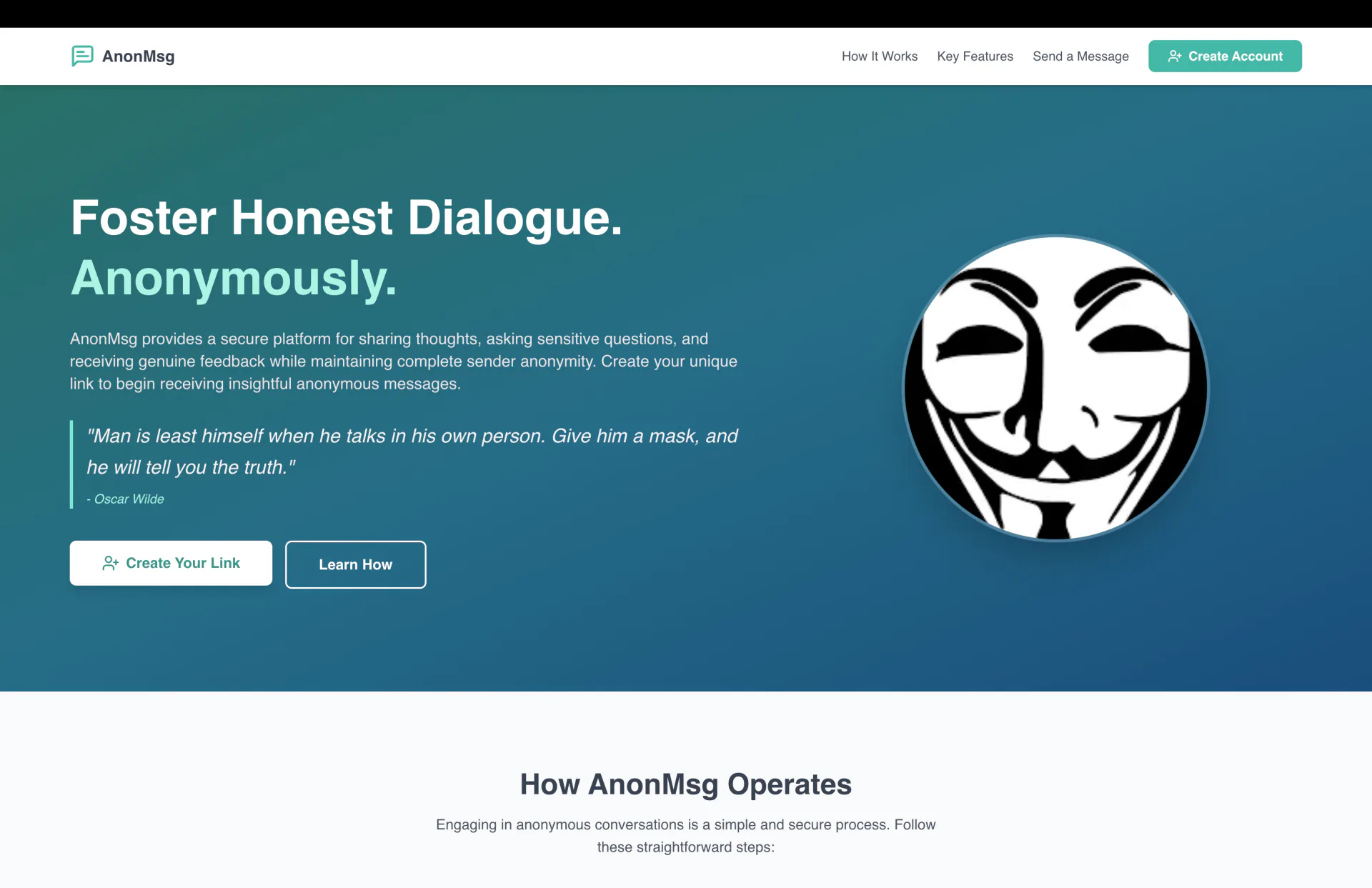This screenshot has width=1372, height=888.
Task: Click the Oscar Wilde attribution text
Action: pos(125,499)
